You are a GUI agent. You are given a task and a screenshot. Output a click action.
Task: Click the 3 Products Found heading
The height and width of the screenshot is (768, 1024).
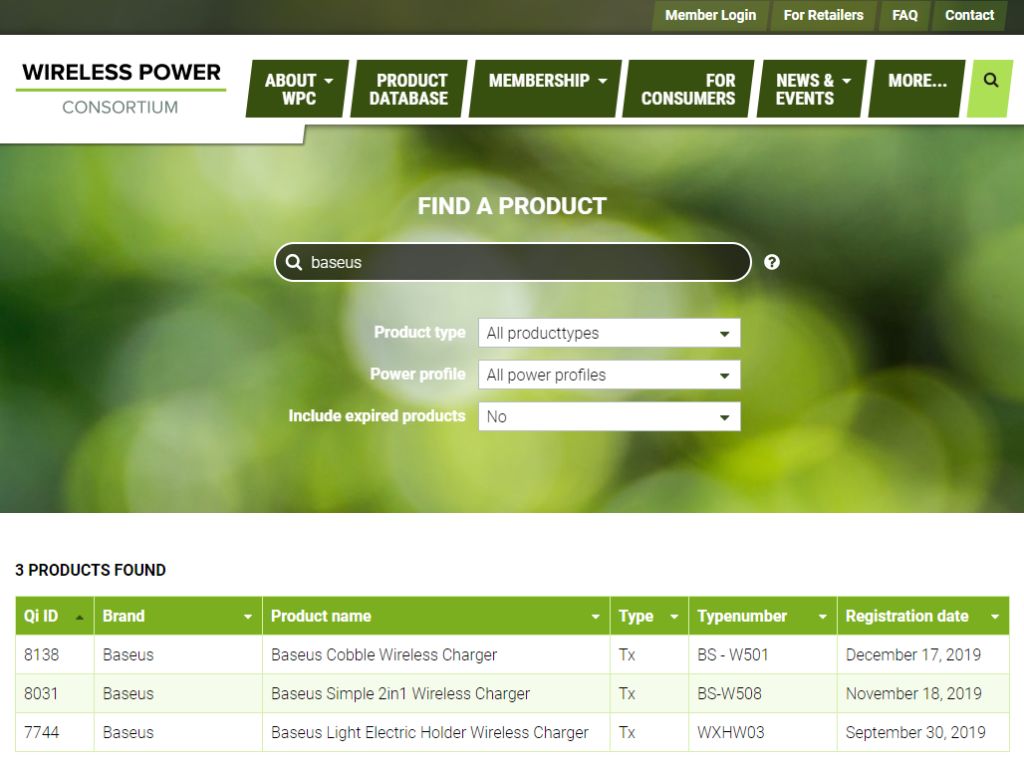pos(91,570)
